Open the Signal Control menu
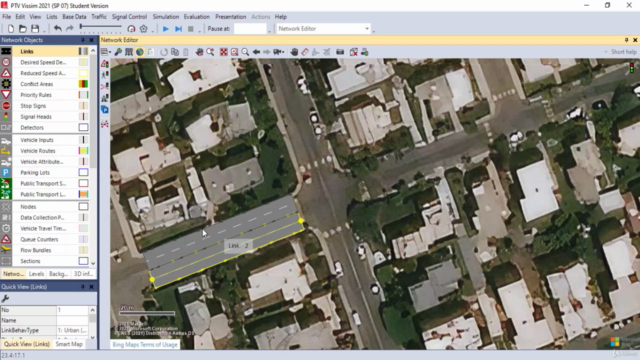This screenshot has height=360, width=640. click(x=129, y=17)
